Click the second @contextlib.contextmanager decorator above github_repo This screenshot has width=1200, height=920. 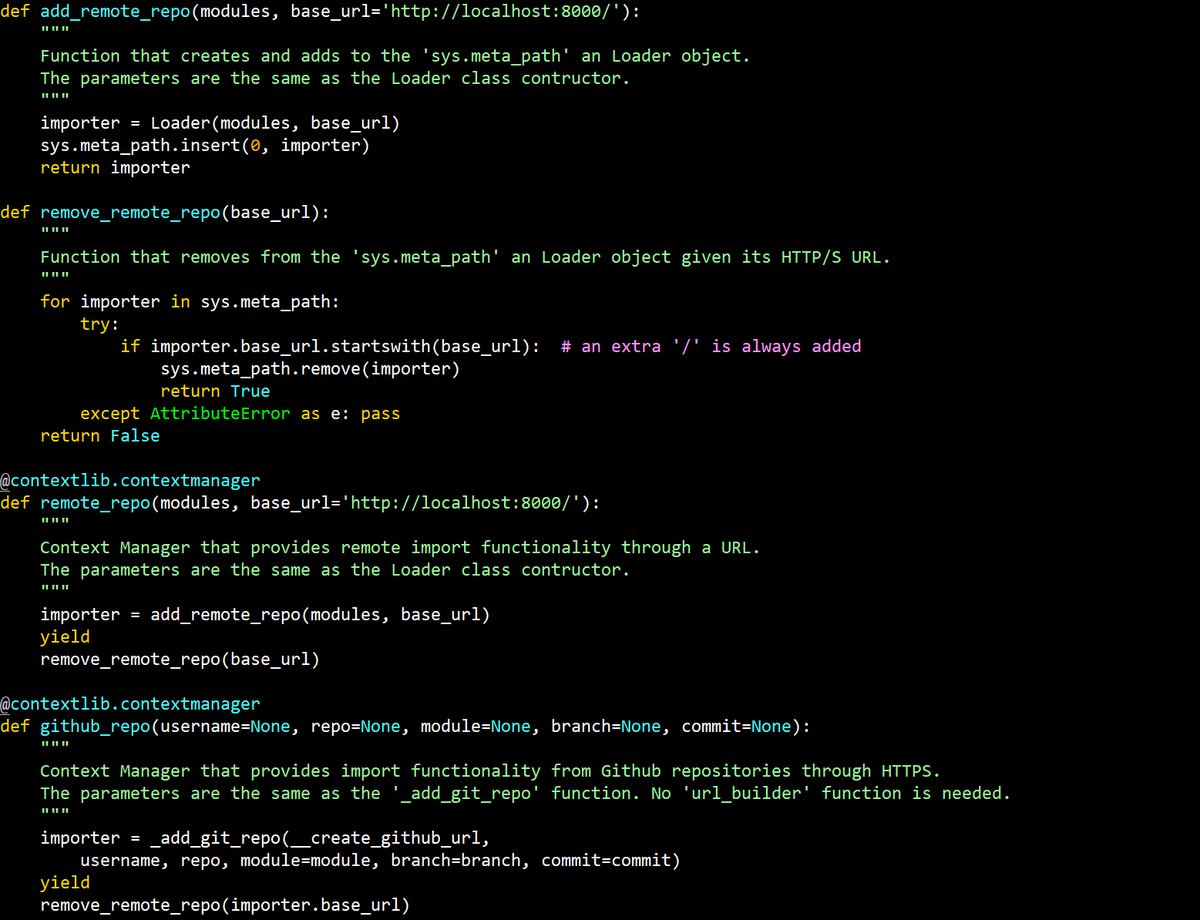click(x=130, y=703)
